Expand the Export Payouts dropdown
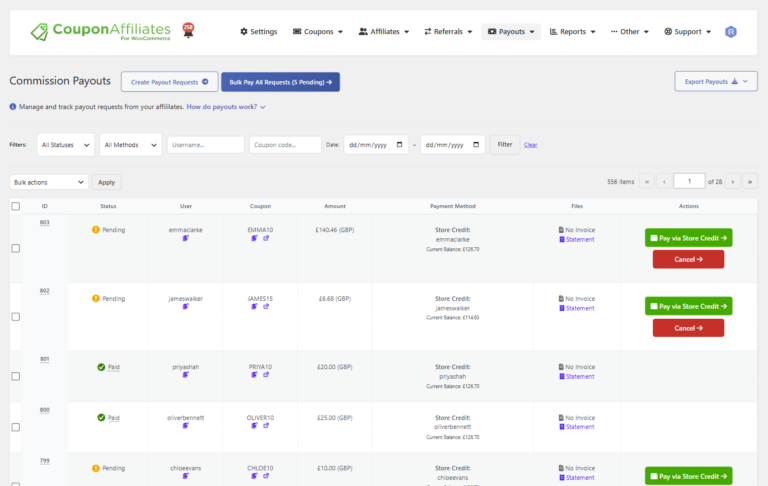This screenshot has width=768, height=486. pyautogui.click(x=716, y=81)
